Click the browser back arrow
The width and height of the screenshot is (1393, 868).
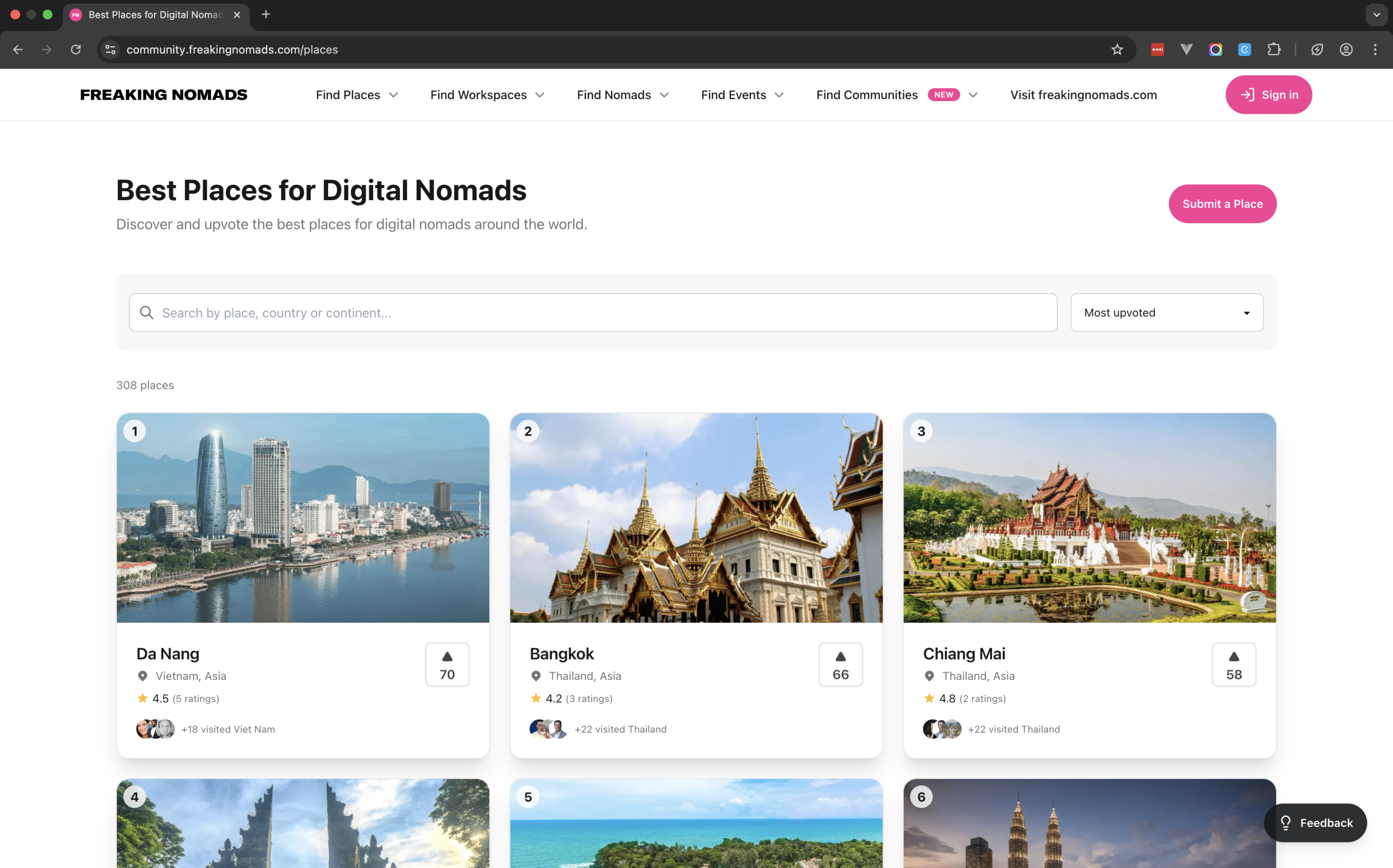click(x=18, y=49)
